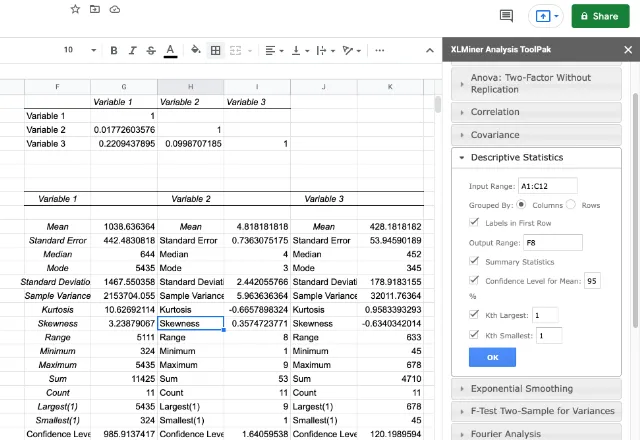The image size is (640, 440).
Task: Select column F header
Action: coord(57,87)
